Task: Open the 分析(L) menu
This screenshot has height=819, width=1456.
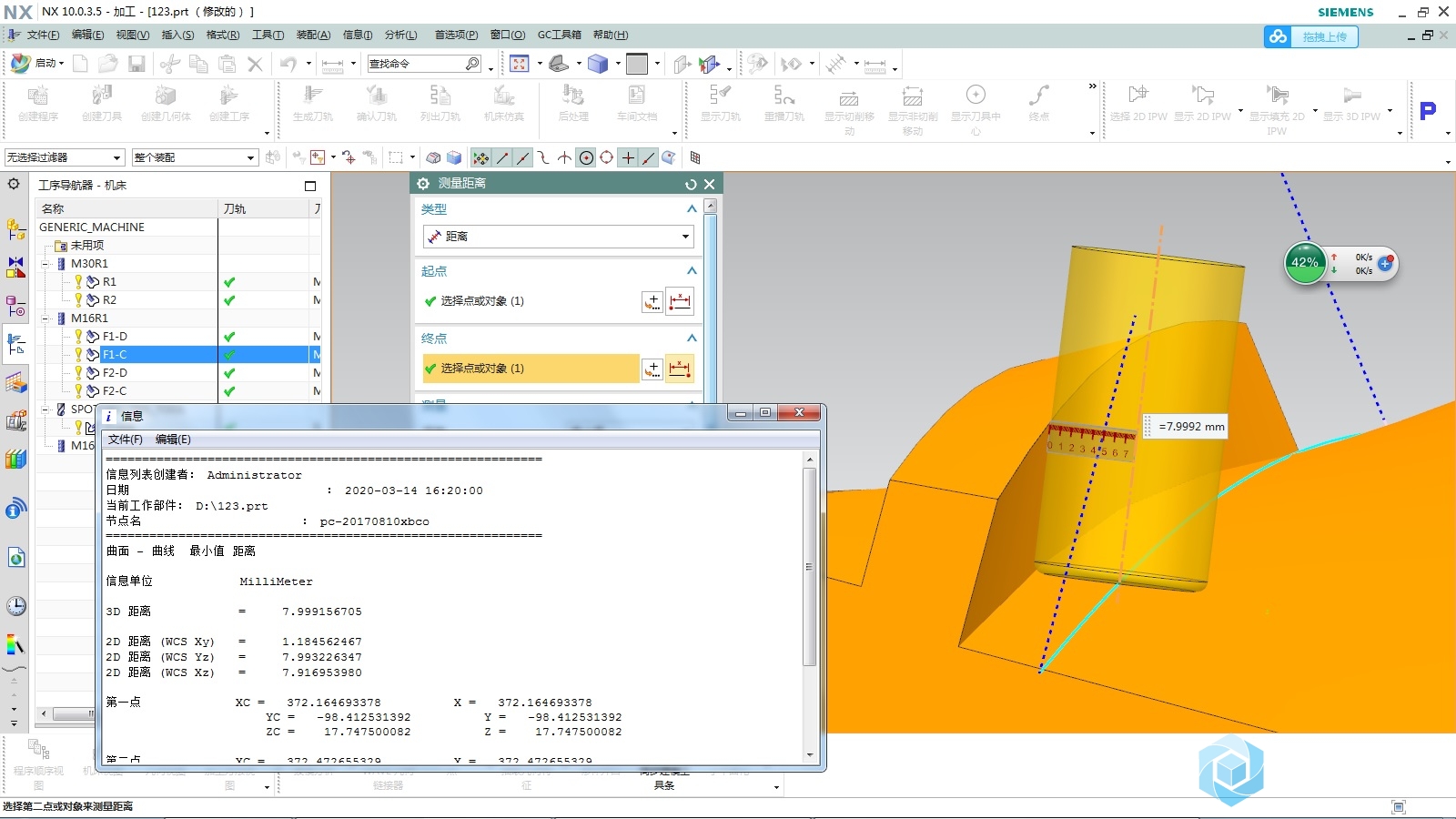Action: point(400,35)
